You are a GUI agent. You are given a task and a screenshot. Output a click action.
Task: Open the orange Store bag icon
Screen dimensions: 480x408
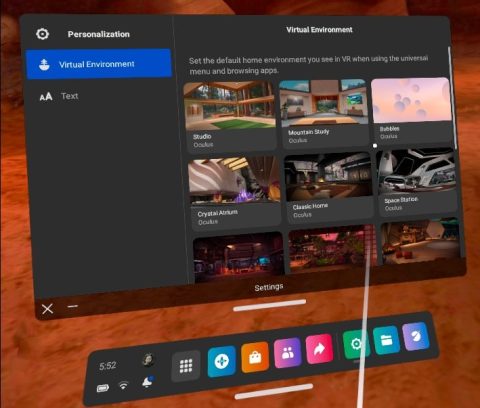[x=255, y=357]
